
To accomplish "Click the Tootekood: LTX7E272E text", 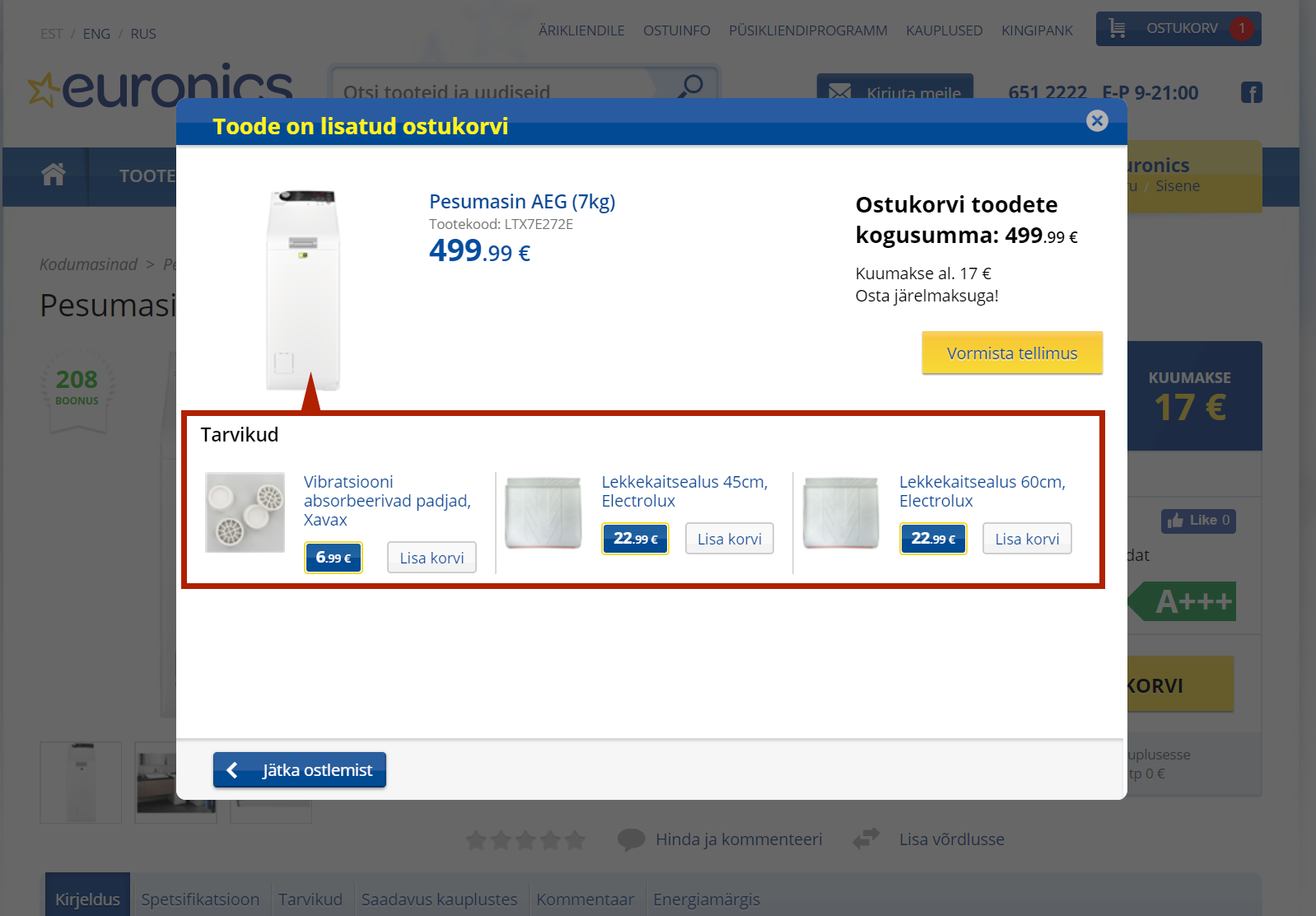I will 501,224.
